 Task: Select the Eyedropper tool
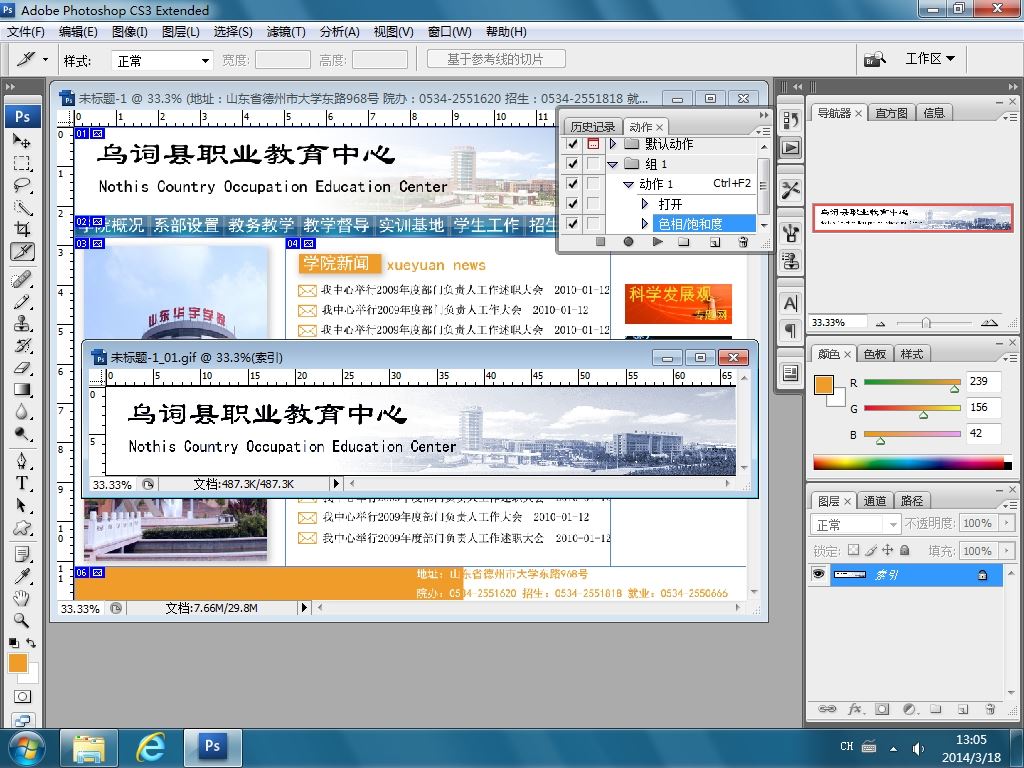click(x=22, y=576)
